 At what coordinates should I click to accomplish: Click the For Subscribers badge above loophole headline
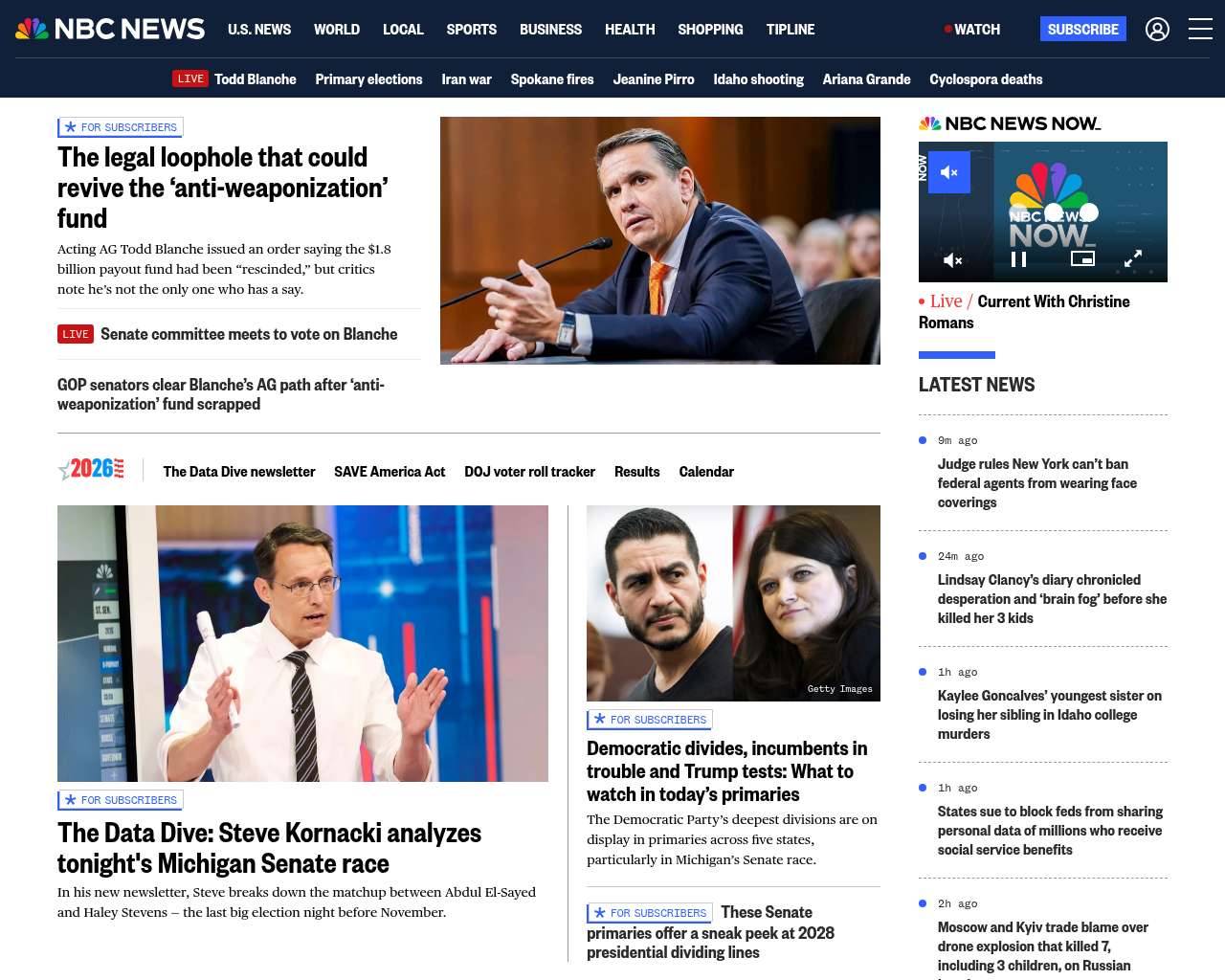121,127
